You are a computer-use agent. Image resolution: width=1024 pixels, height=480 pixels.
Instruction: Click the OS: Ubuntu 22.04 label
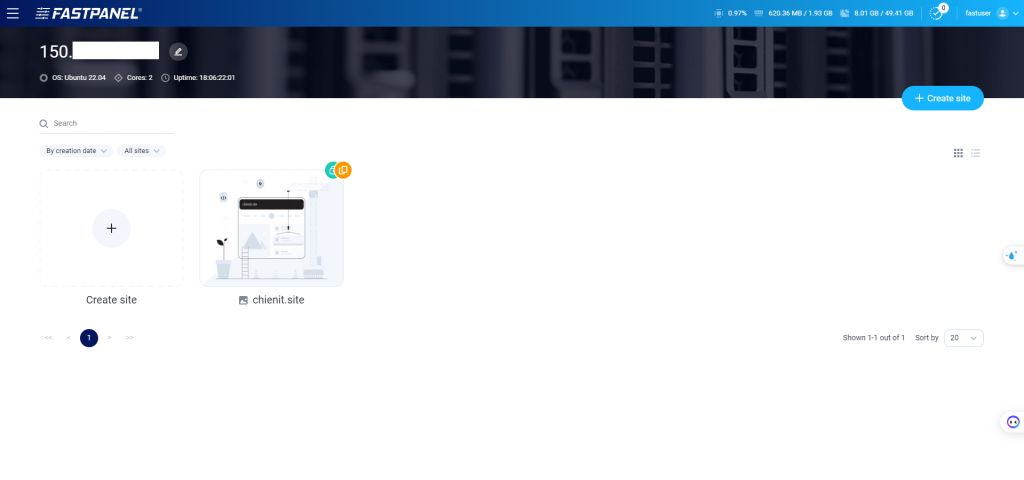(x=78, y=78)
